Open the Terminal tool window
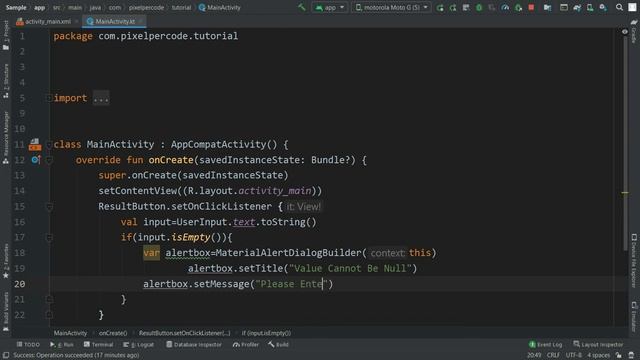The height and width of the screenshot is (360, 640). [x=98, y=344]
